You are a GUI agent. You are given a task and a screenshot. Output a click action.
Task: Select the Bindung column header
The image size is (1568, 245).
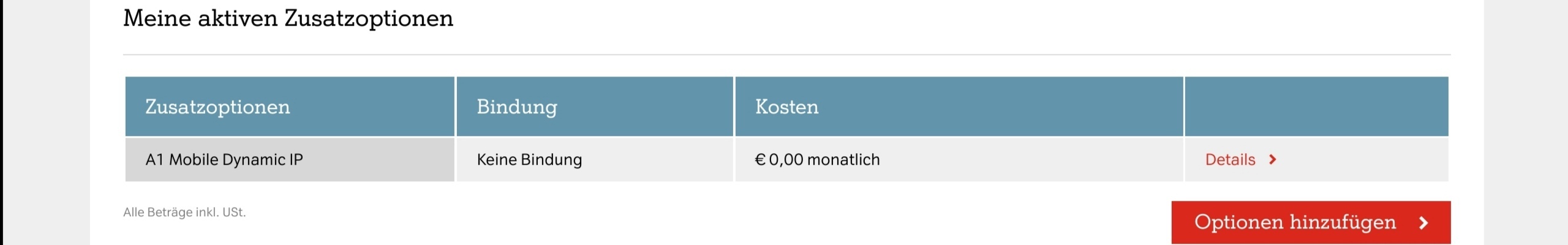[x=595, y=107]
